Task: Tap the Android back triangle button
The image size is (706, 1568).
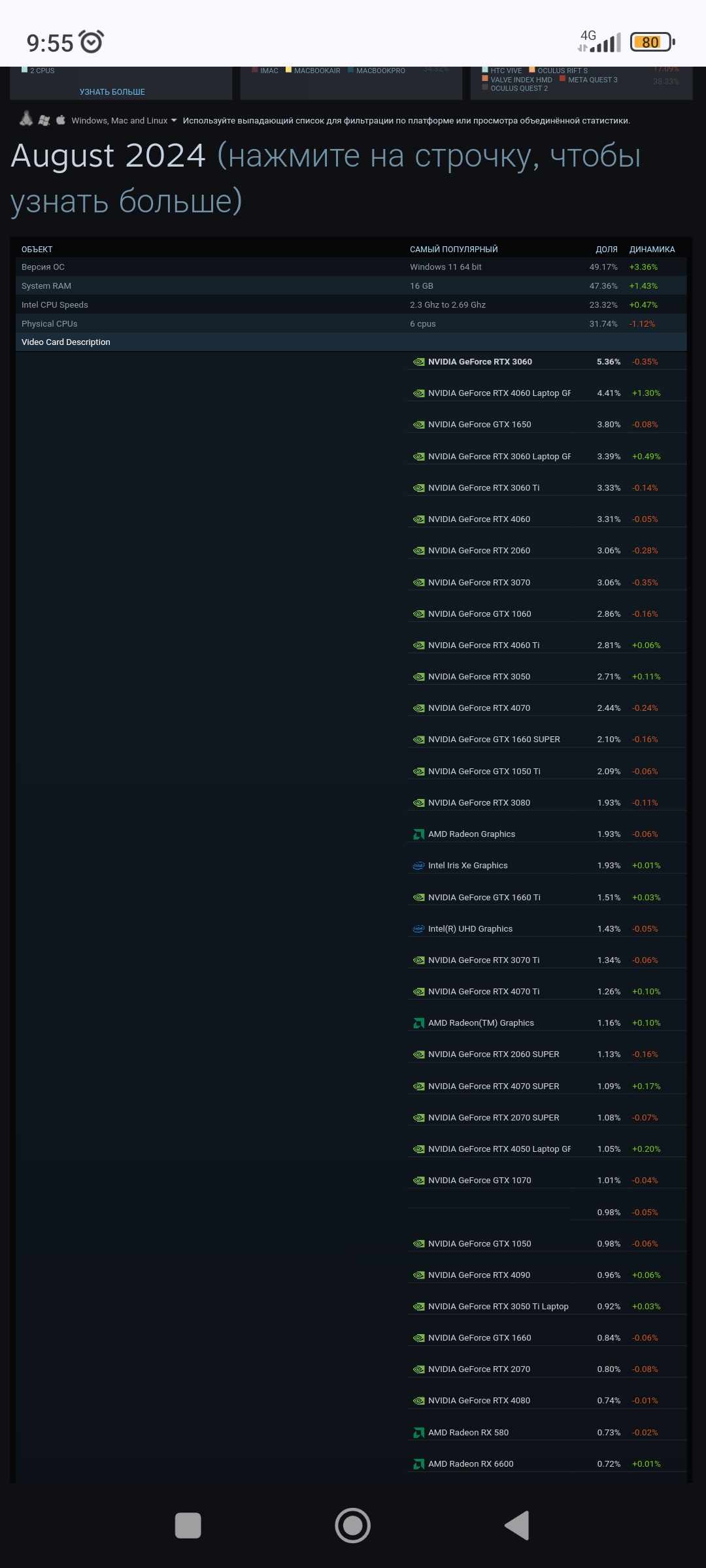Action: click(517, 1526)
